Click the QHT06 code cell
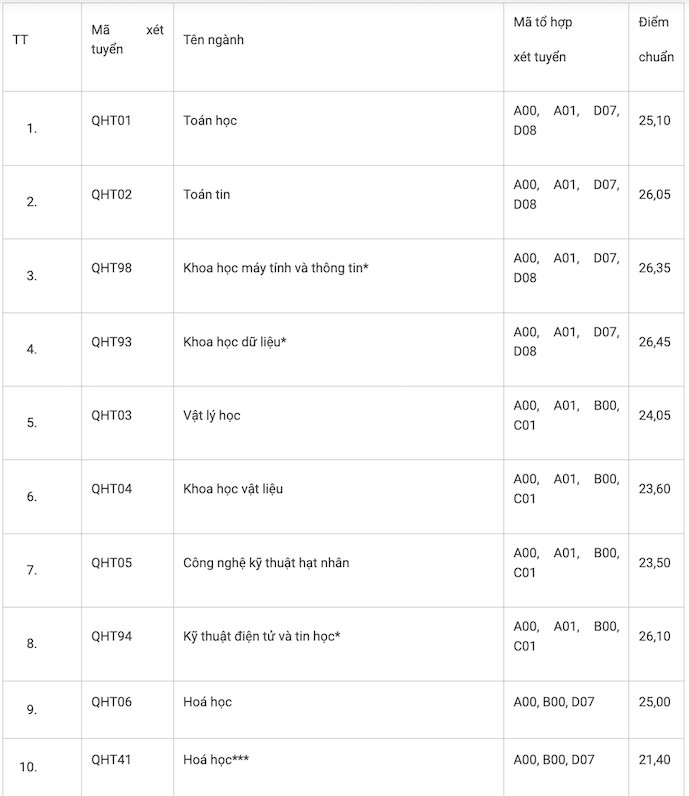 (111, 702)
